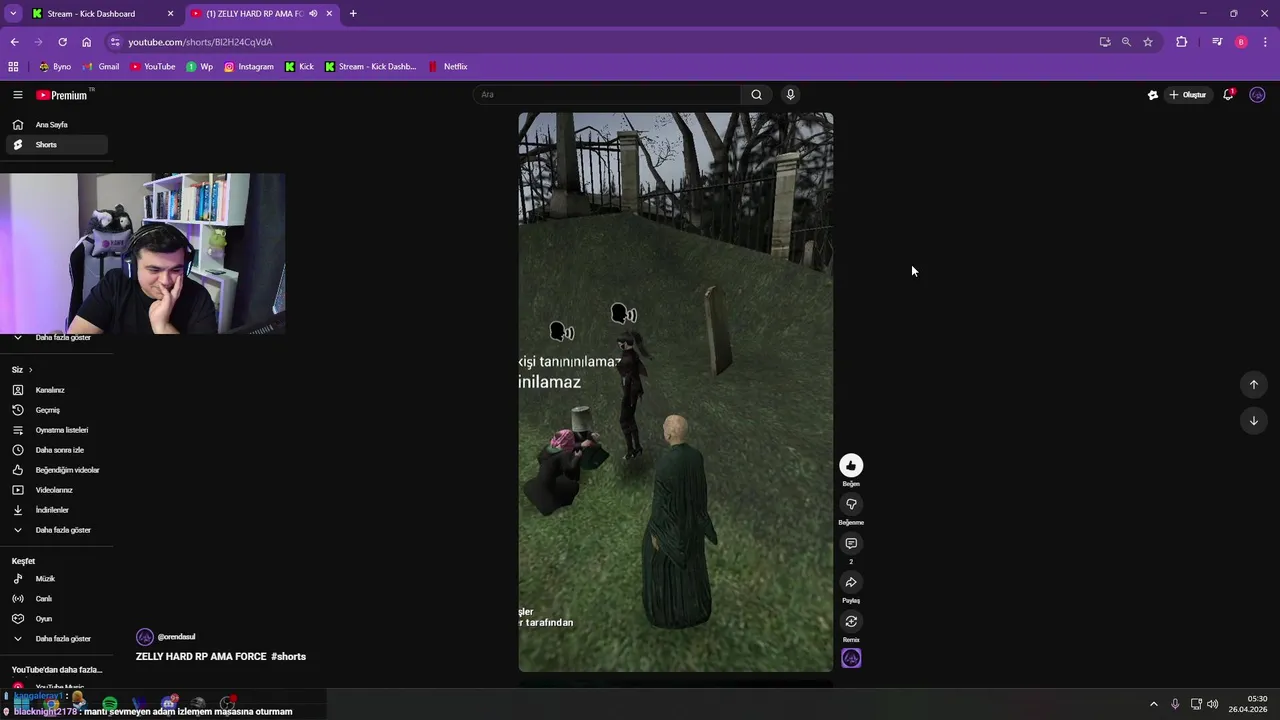Open the Netflix bookmark
The image size is (1280, 720).
[x=448, y=67]
